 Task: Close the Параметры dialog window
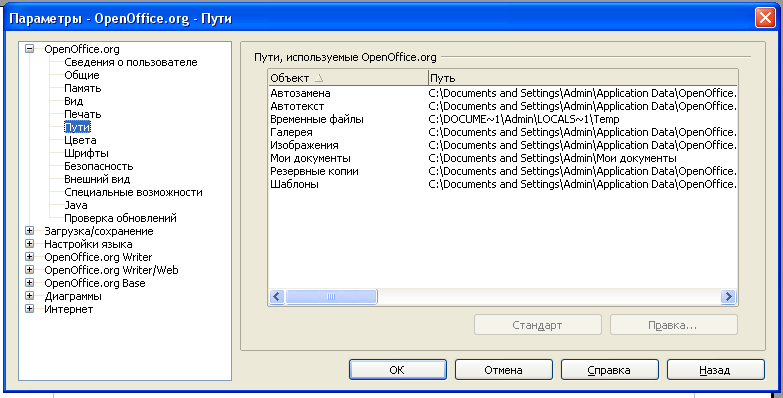coord(765,17)
